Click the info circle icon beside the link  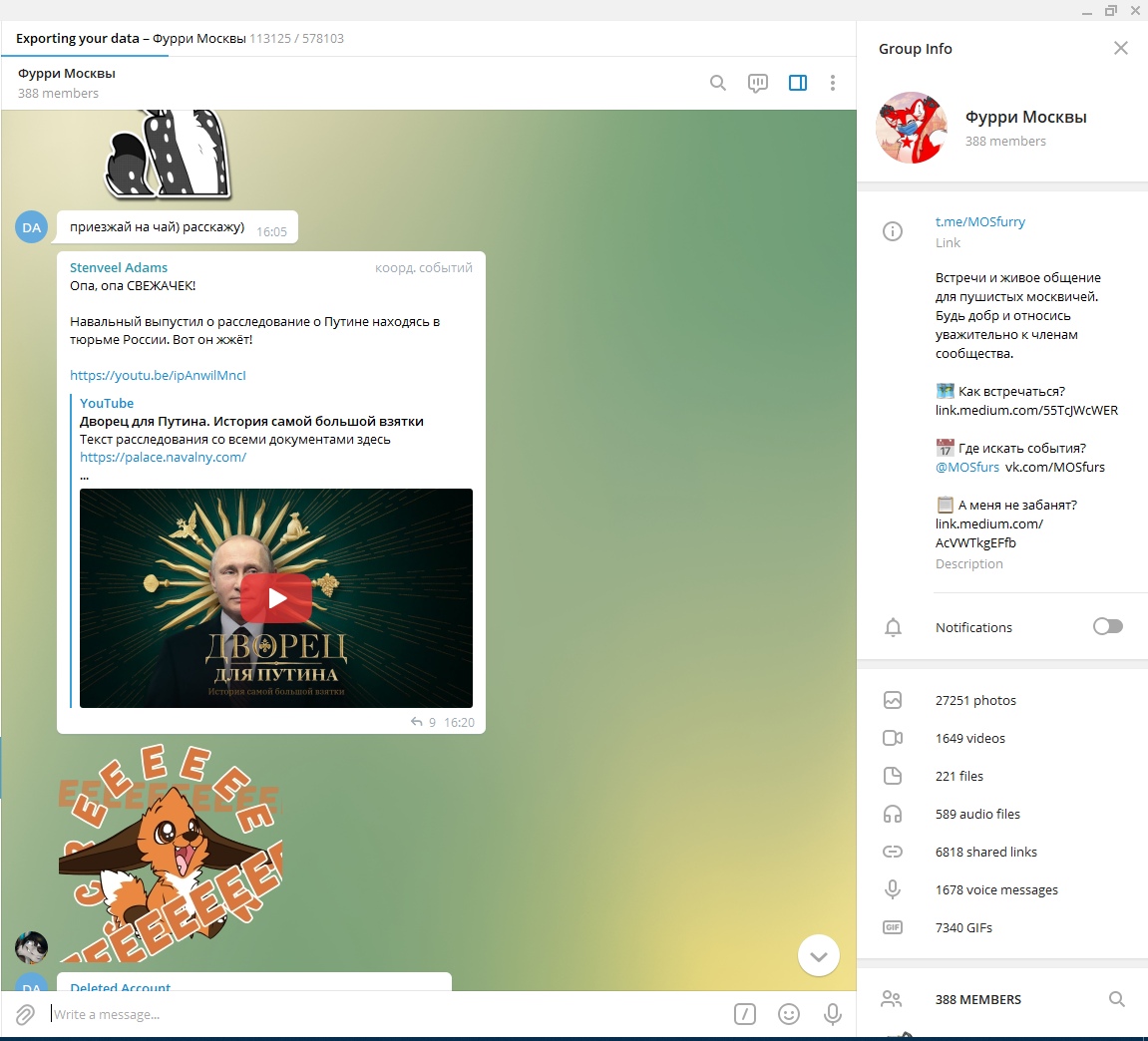[x=893, y=231]
